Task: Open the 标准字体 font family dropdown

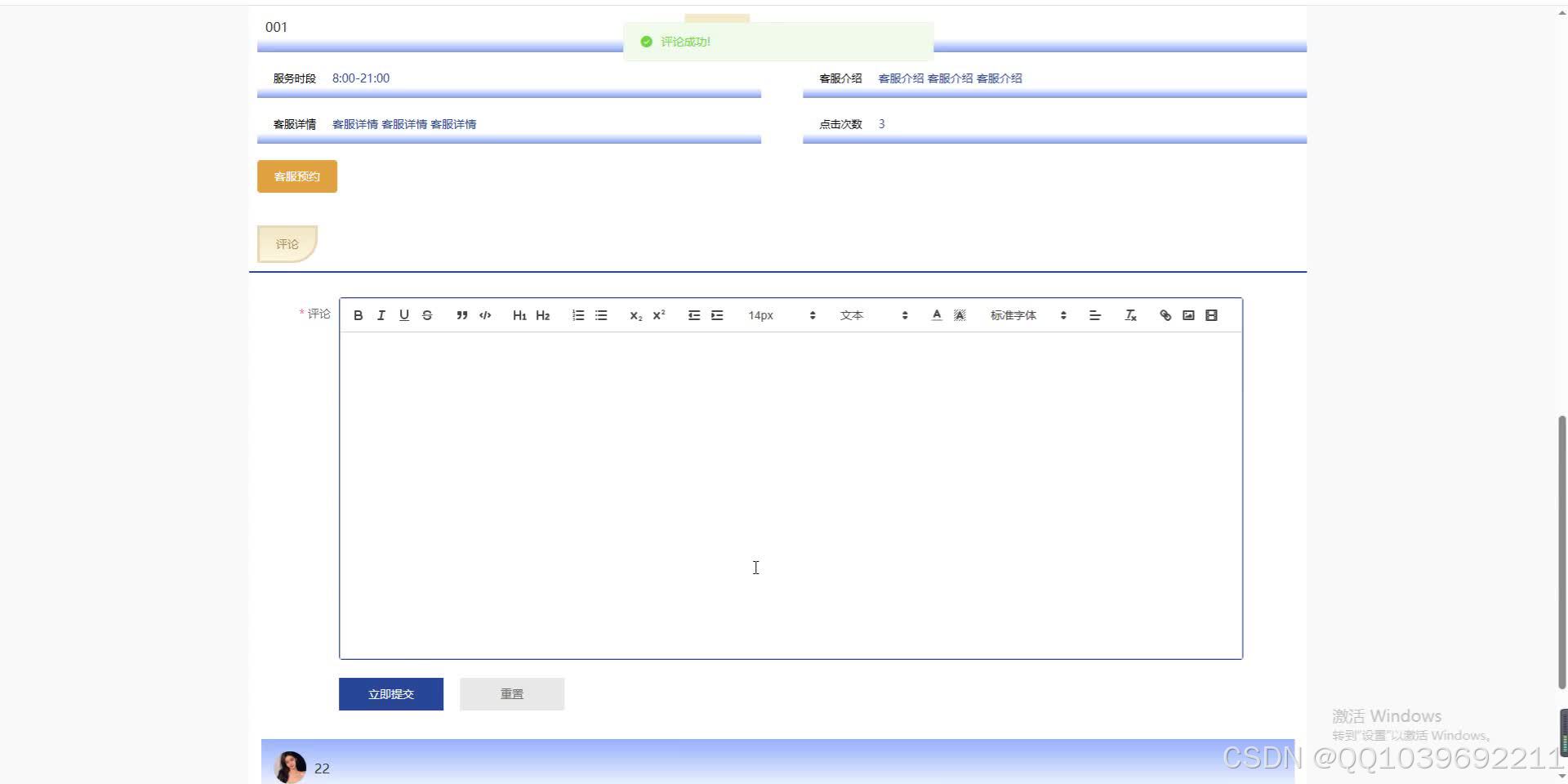Action: pos(1028,315)
